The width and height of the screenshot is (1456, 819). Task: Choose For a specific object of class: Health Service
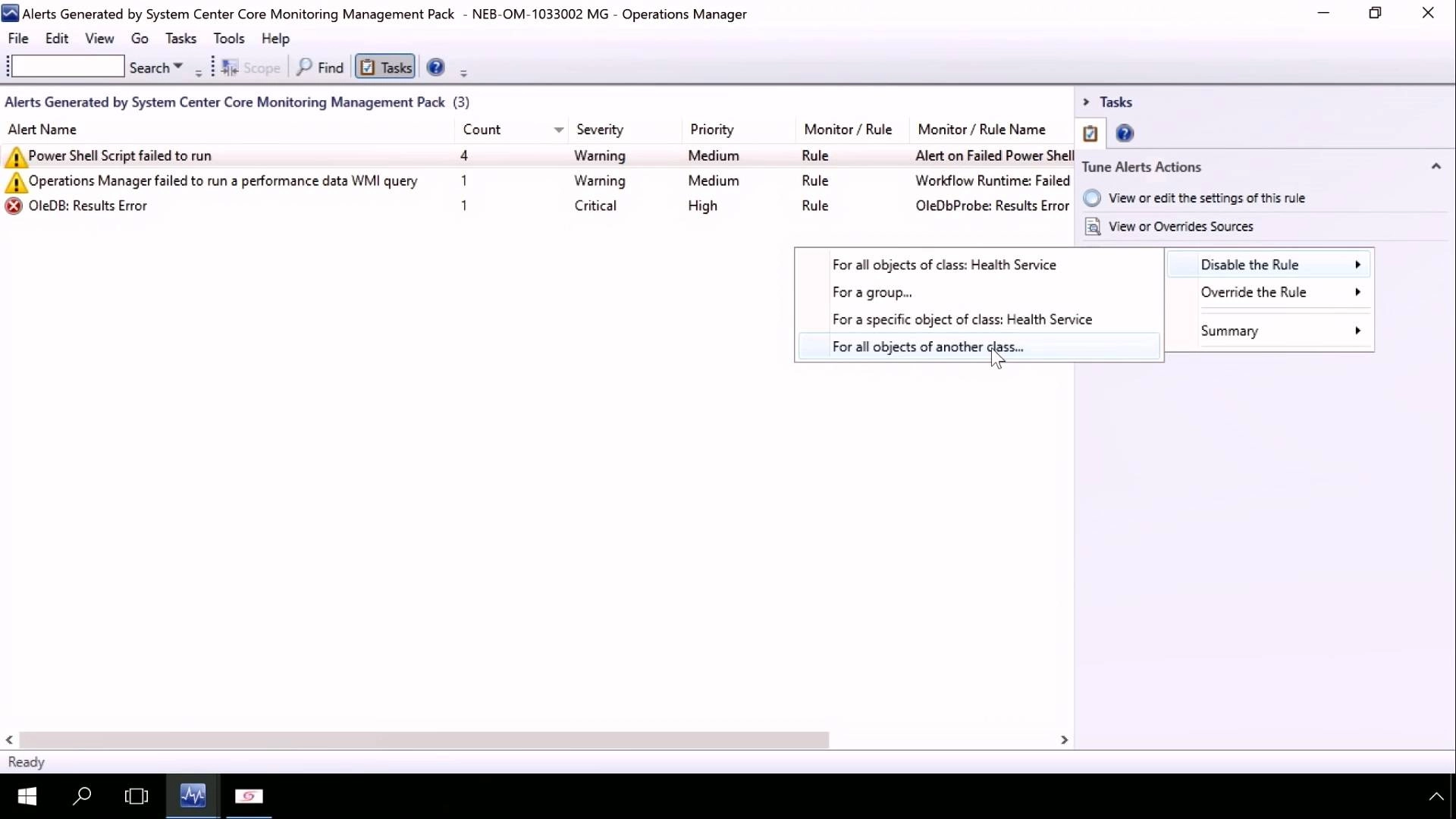pos(979,319)
